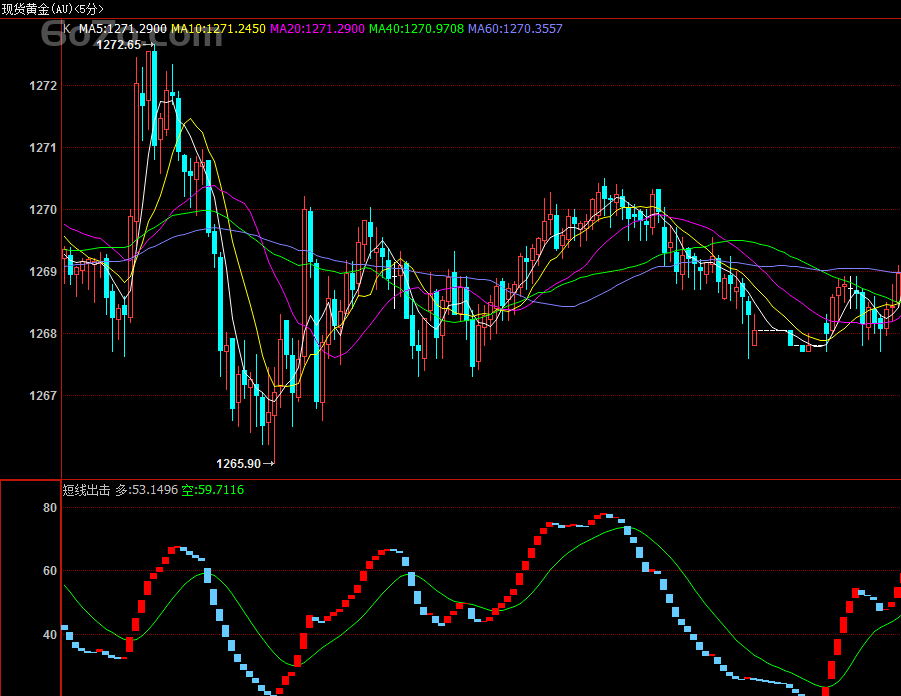Click the 1271 price axis label
This screenshot has width=901, height=696.
43,148
